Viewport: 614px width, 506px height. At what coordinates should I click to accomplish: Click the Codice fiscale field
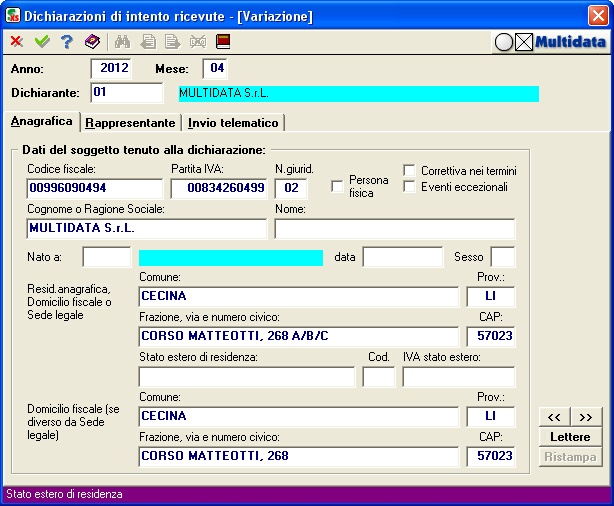click(94, 188)
